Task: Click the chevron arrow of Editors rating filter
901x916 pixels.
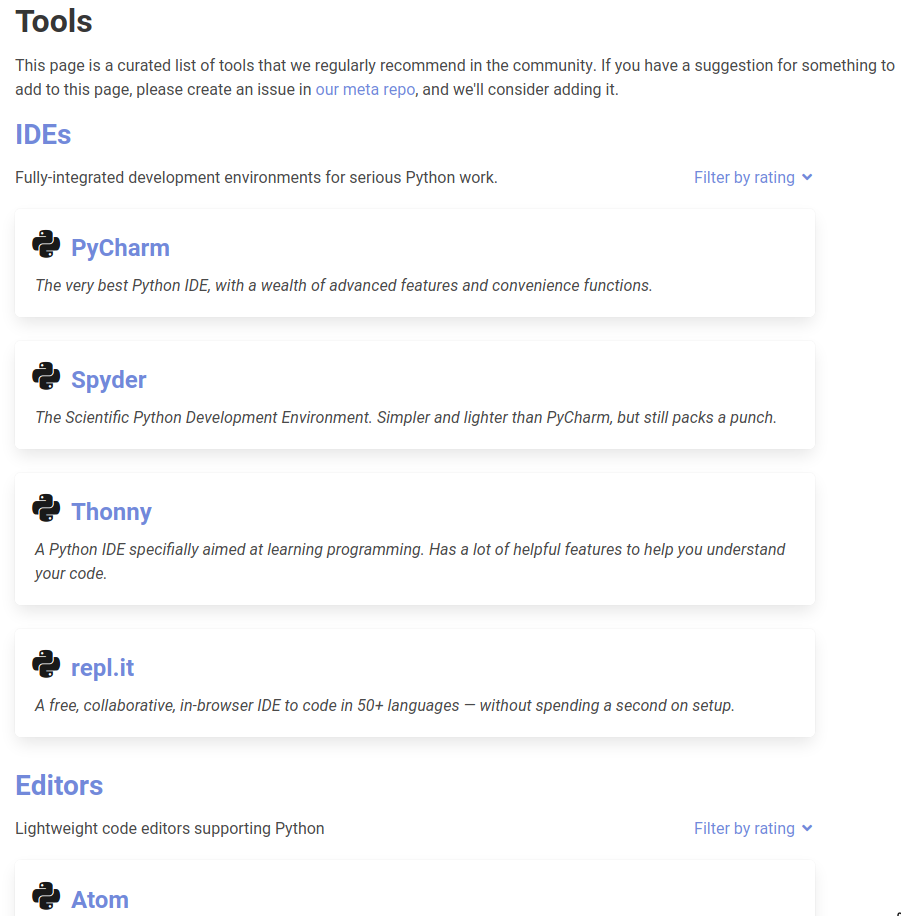Action: pos(807,828)
